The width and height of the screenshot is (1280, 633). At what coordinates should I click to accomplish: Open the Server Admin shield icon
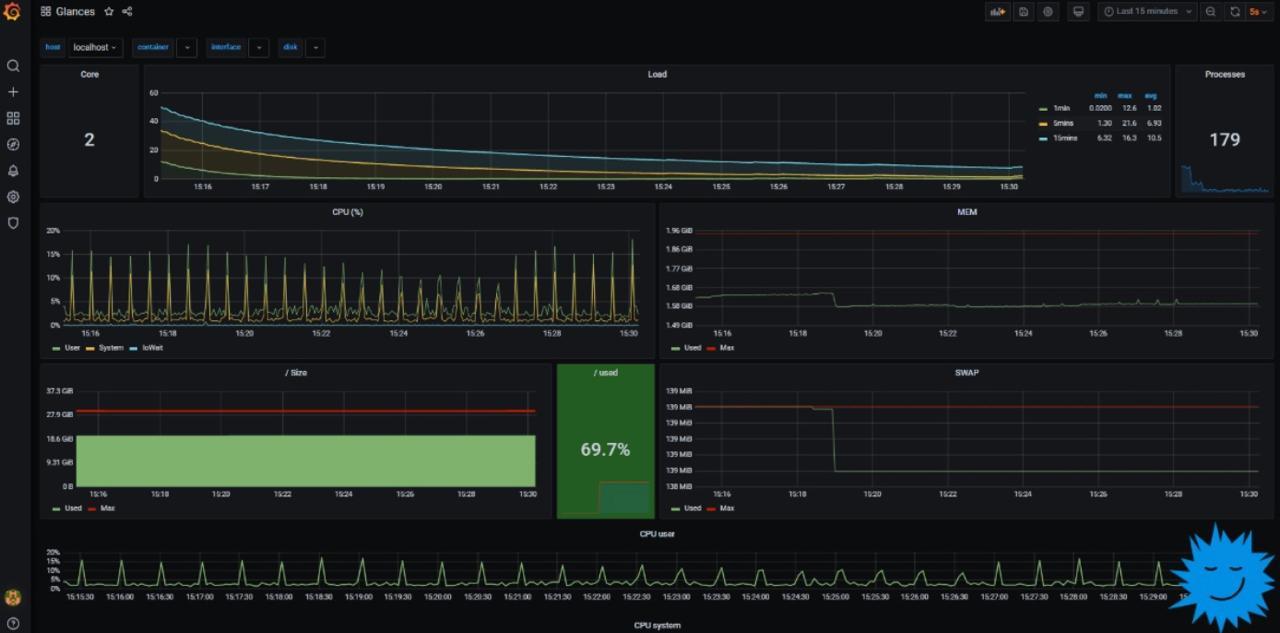click(13, 223)
